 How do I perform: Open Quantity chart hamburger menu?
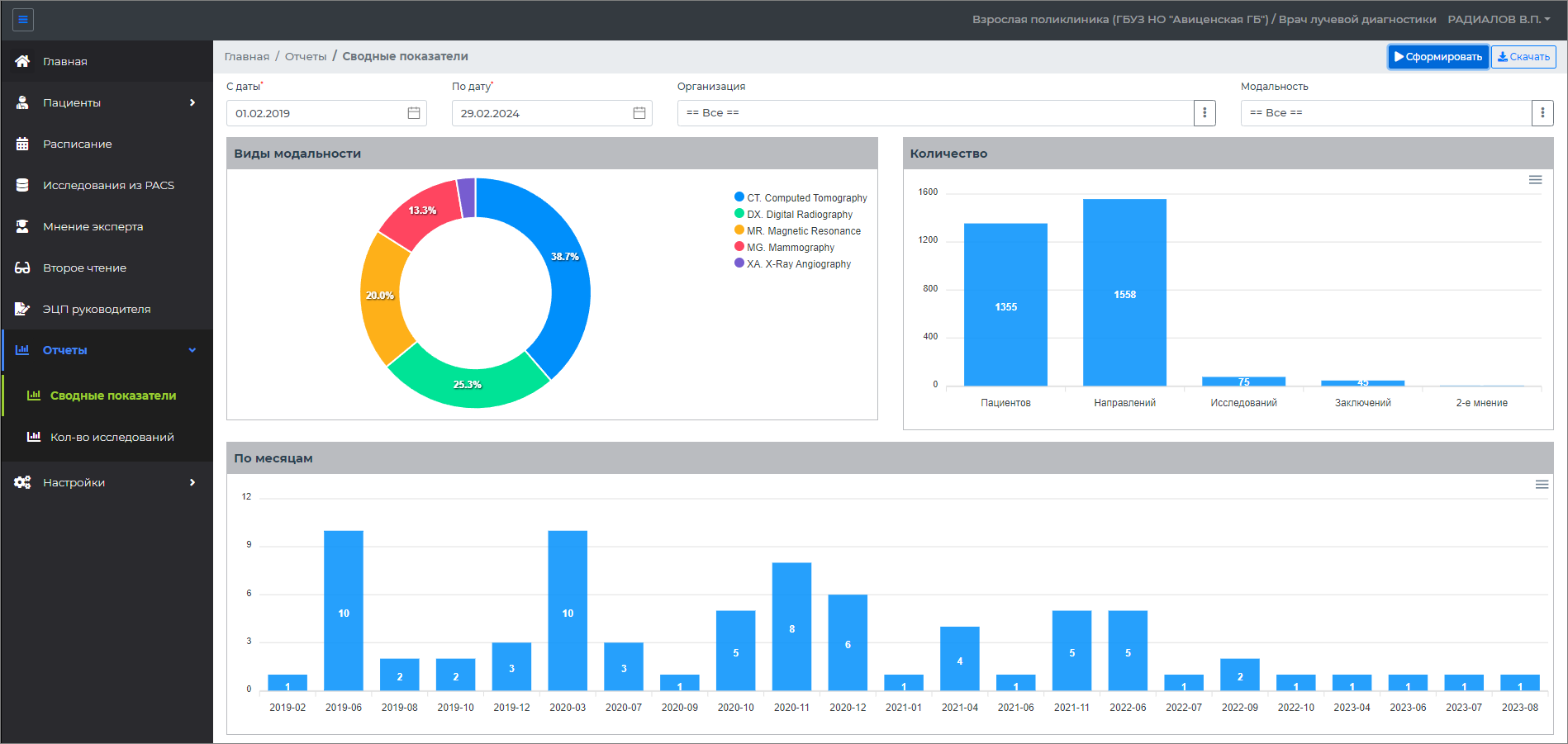[1535, 180]
